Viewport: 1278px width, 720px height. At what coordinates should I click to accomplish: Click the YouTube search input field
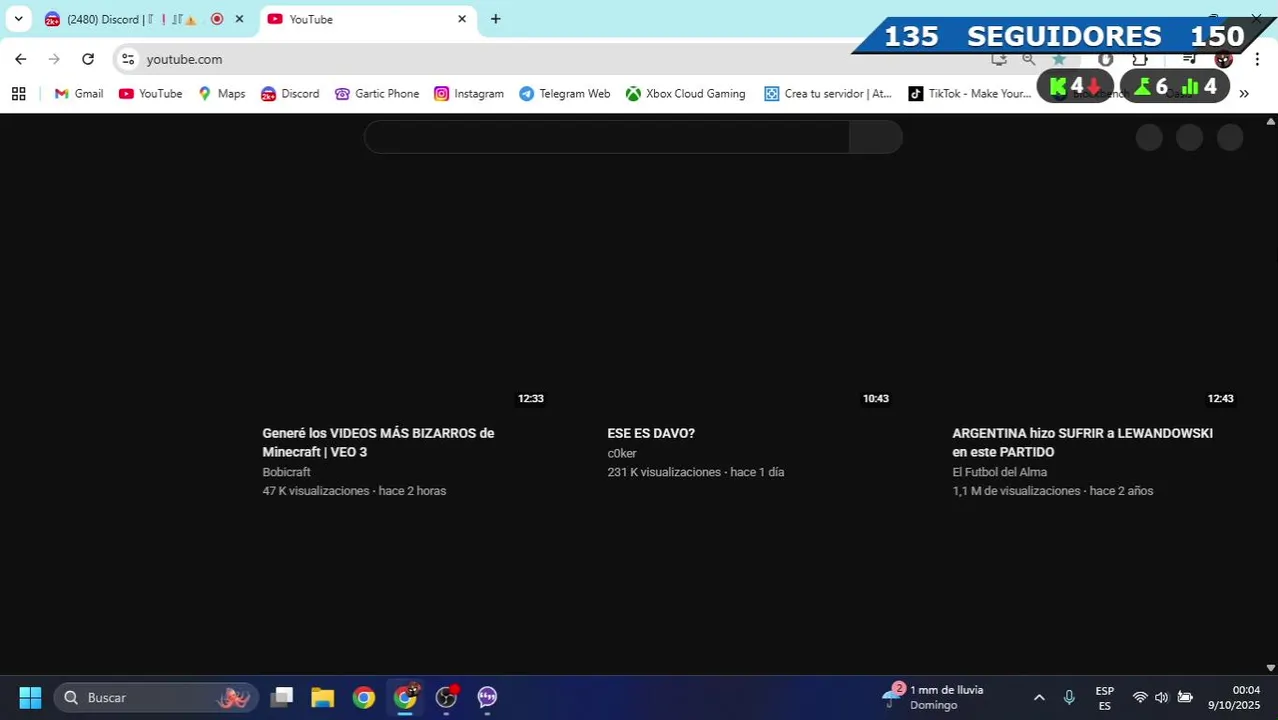(x=607, y=137)
